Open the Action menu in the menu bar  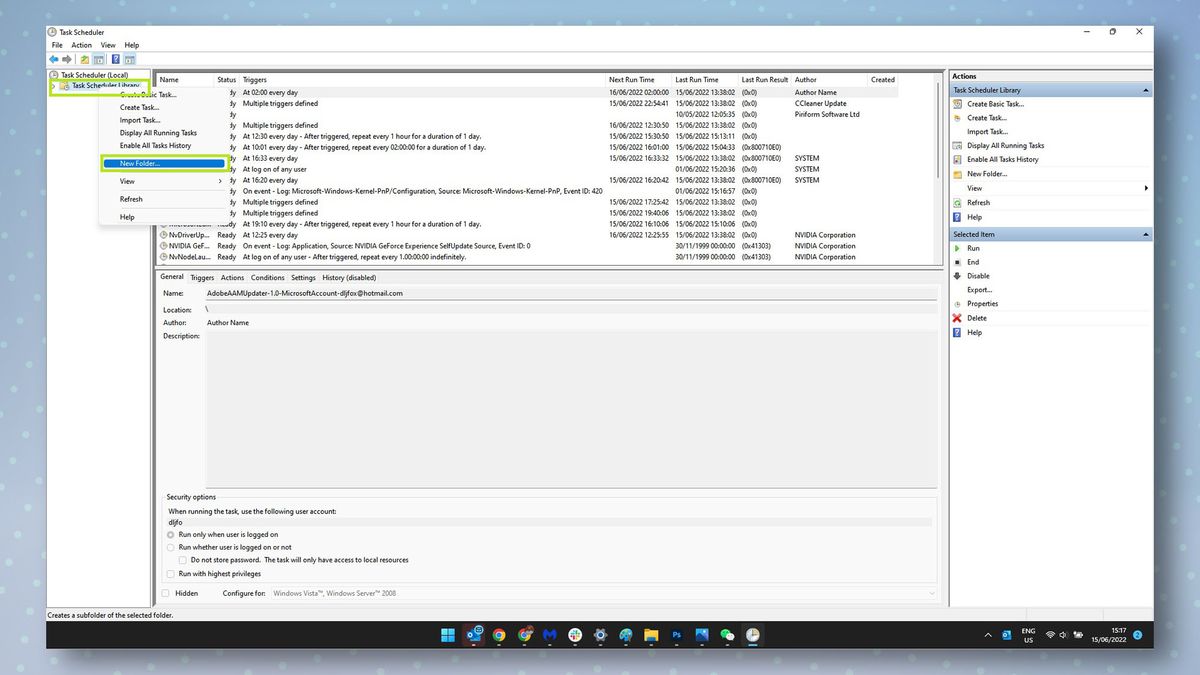[80, 45]
